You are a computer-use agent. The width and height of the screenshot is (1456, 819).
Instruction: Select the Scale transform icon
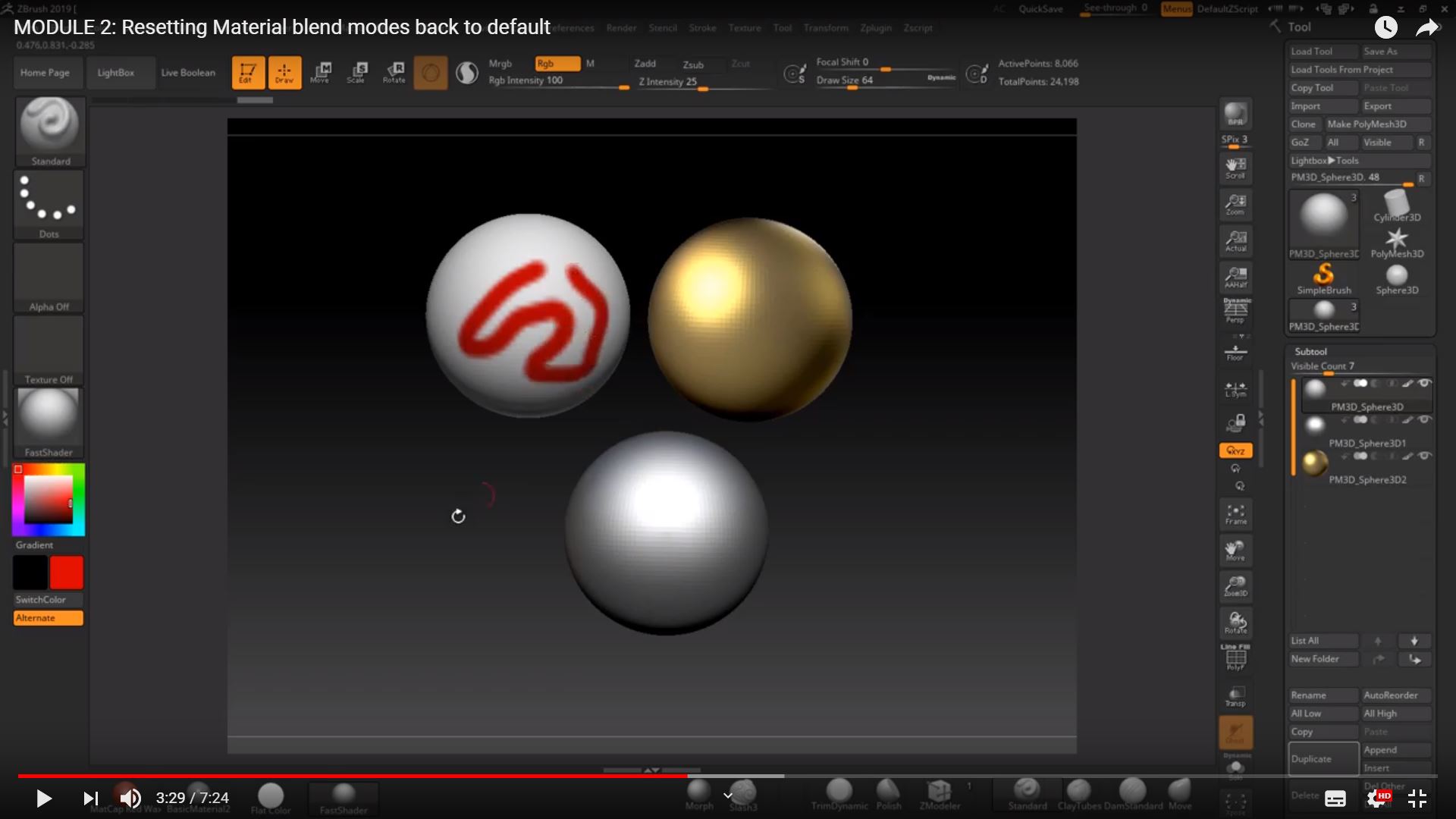point(357,73)
